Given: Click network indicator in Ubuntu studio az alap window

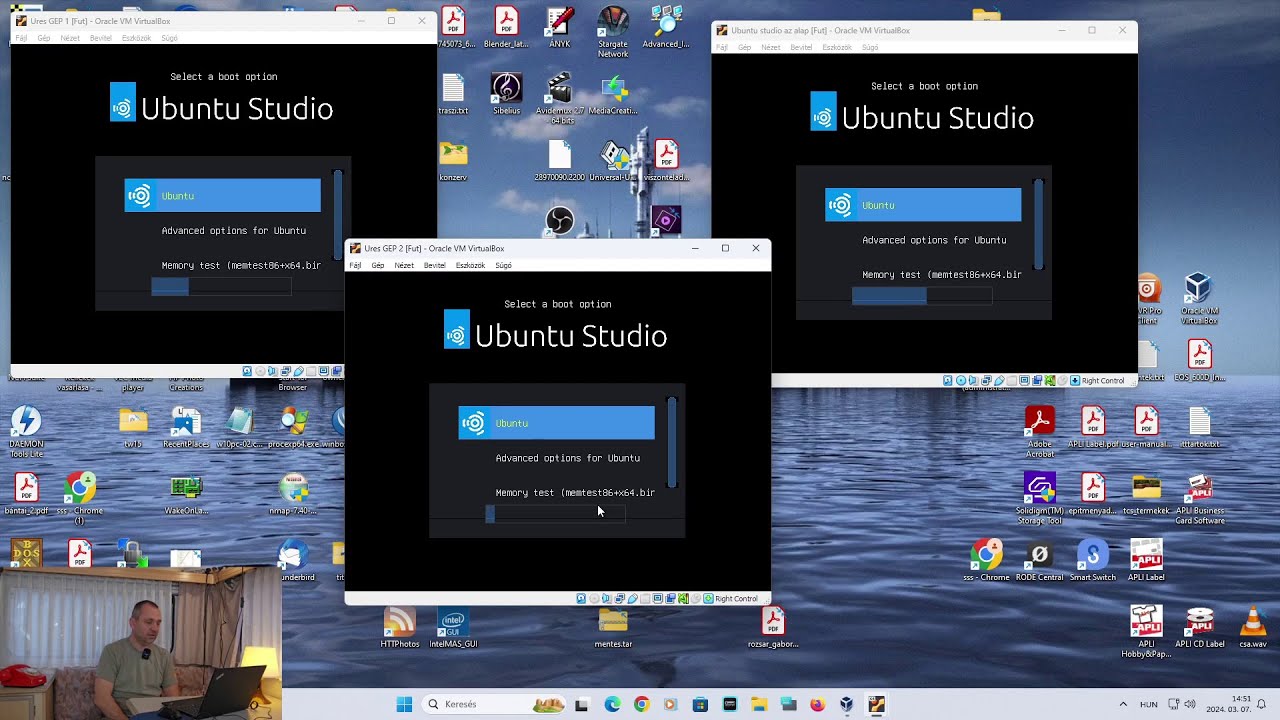Looking at the screenshot, I should point(986,380).
